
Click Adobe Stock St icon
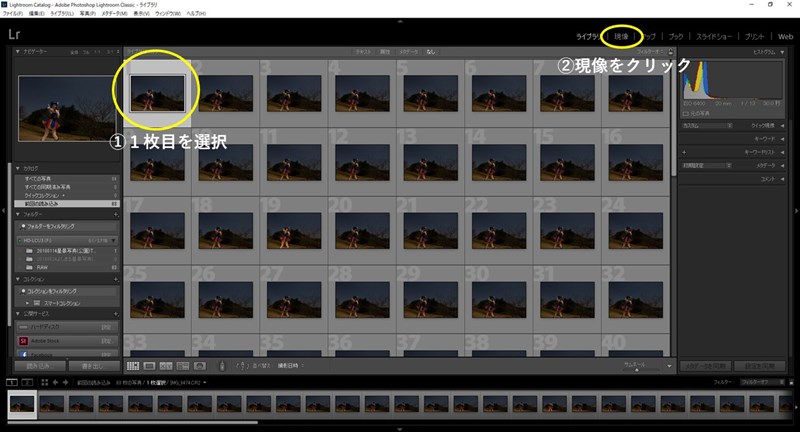[23, 341]
